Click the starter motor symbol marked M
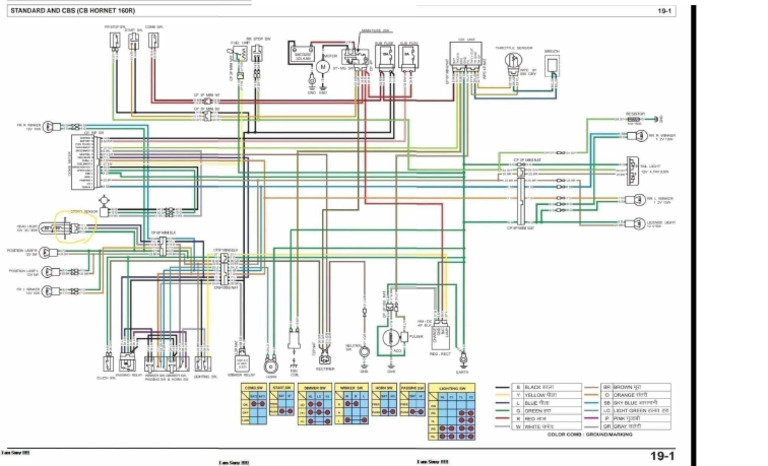768x466 pixels. pos(322,67)
